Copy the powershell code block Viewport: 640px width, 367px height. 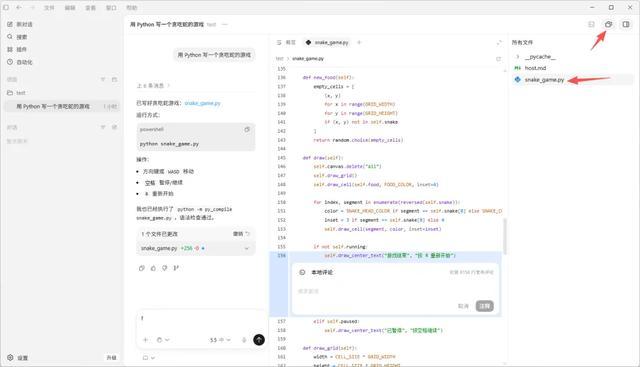click(247, 129)
